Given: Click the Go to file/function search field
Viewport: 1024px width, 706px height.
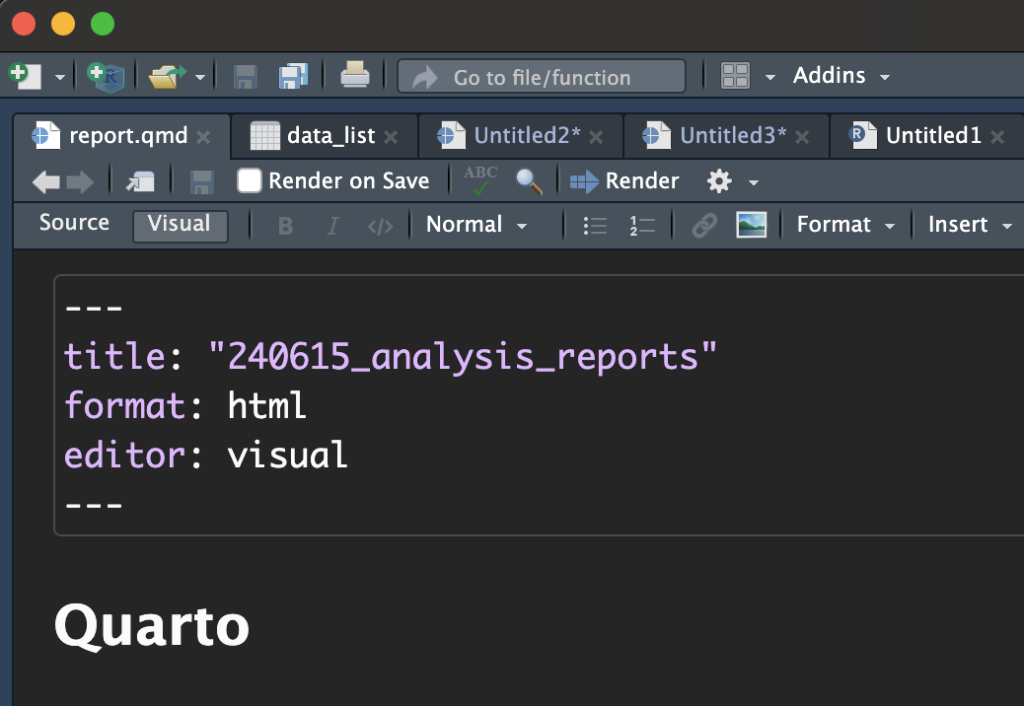Looking at the screenshot, I should point(542,77).
